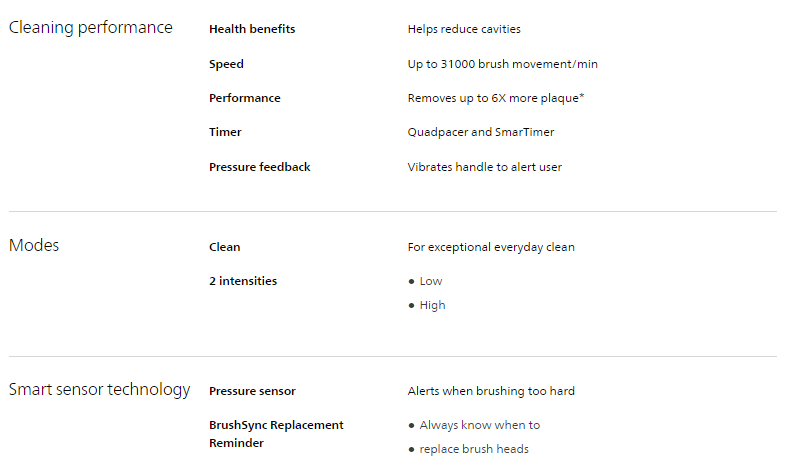This screenshot has width=790, height=468.
Task: Click the Cleaning performance section heading
Action: click(90, 28)
